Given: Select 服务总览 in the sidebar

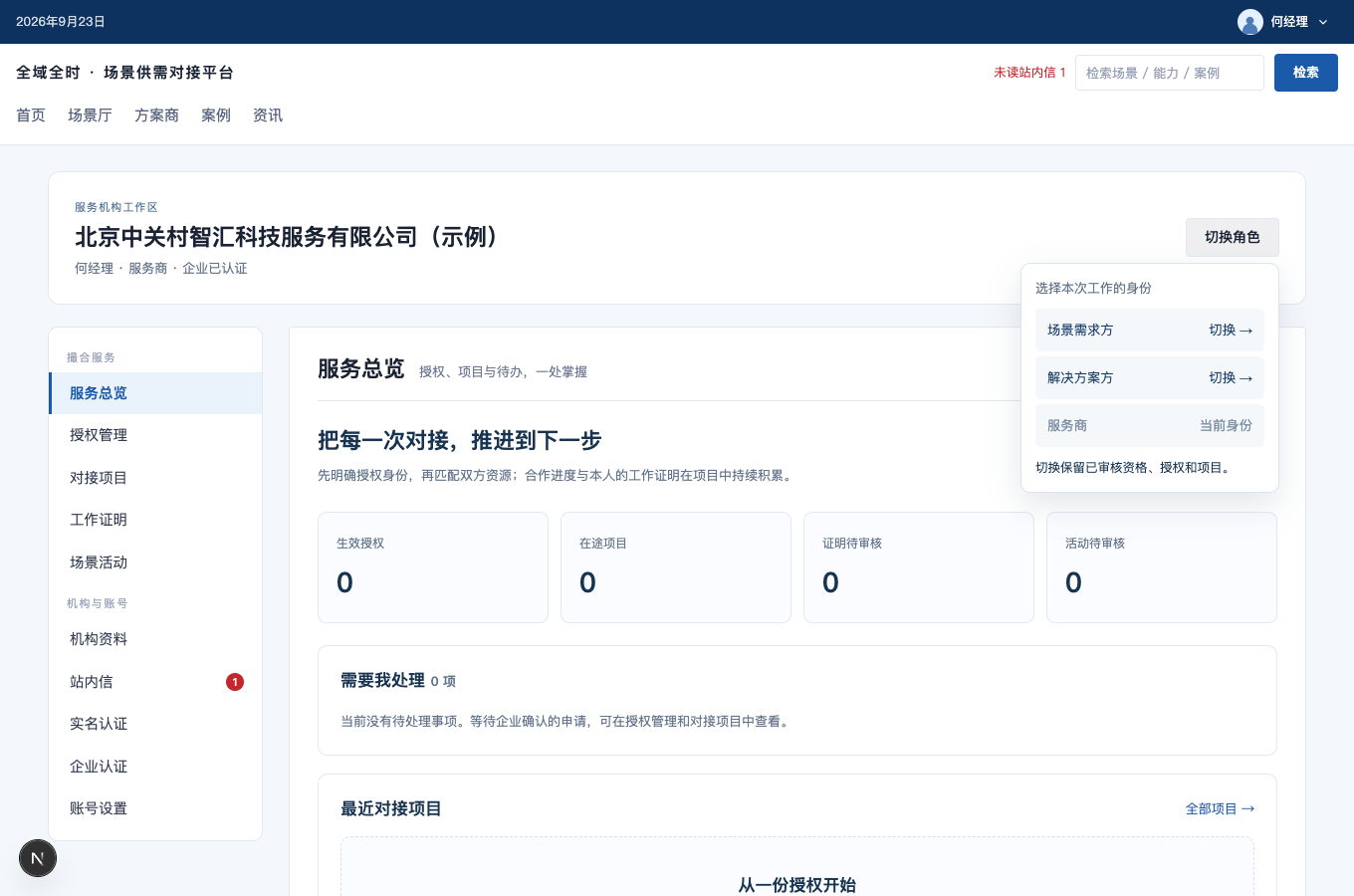Looking at the screenshot, I should (x=155, y=393).
